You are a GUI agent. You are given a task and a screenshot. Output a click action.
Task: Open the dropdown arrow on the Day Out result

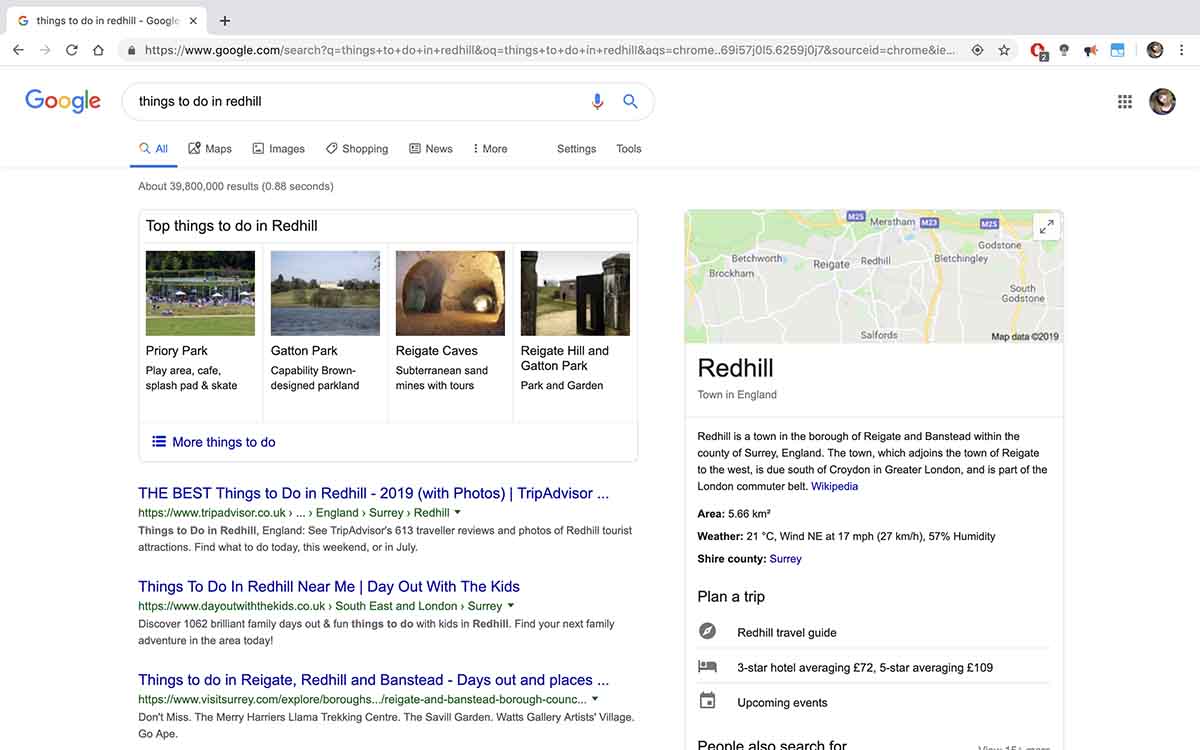tap(510, 605)
